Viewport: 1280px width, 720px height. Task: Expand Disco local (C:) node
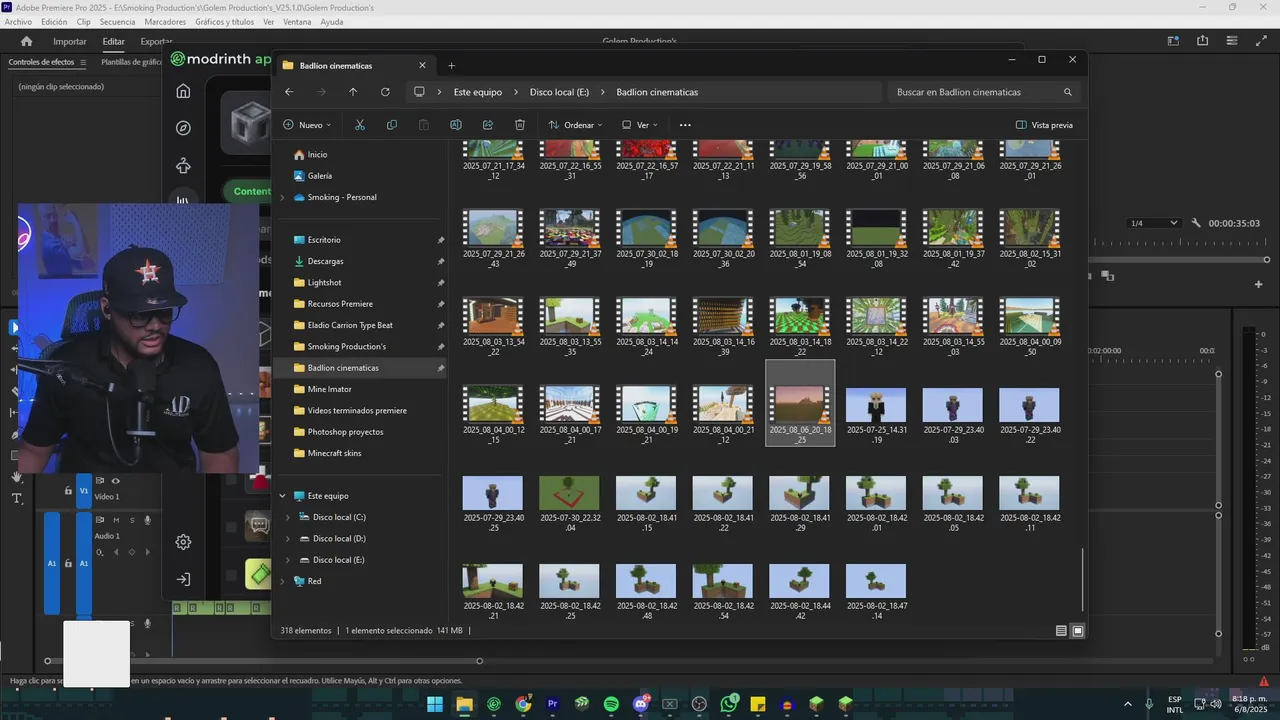point(288,517)
